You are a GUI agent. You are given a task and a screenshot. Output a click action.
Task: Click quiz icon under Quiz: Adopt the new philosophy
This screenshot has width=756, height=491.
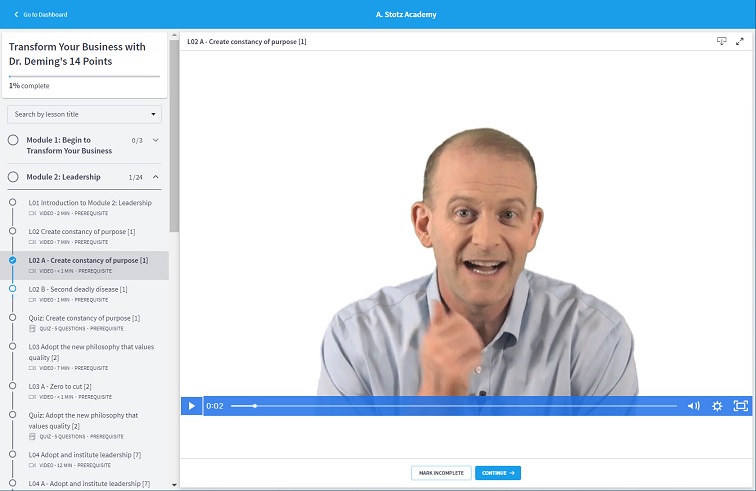tap(32, 436)
